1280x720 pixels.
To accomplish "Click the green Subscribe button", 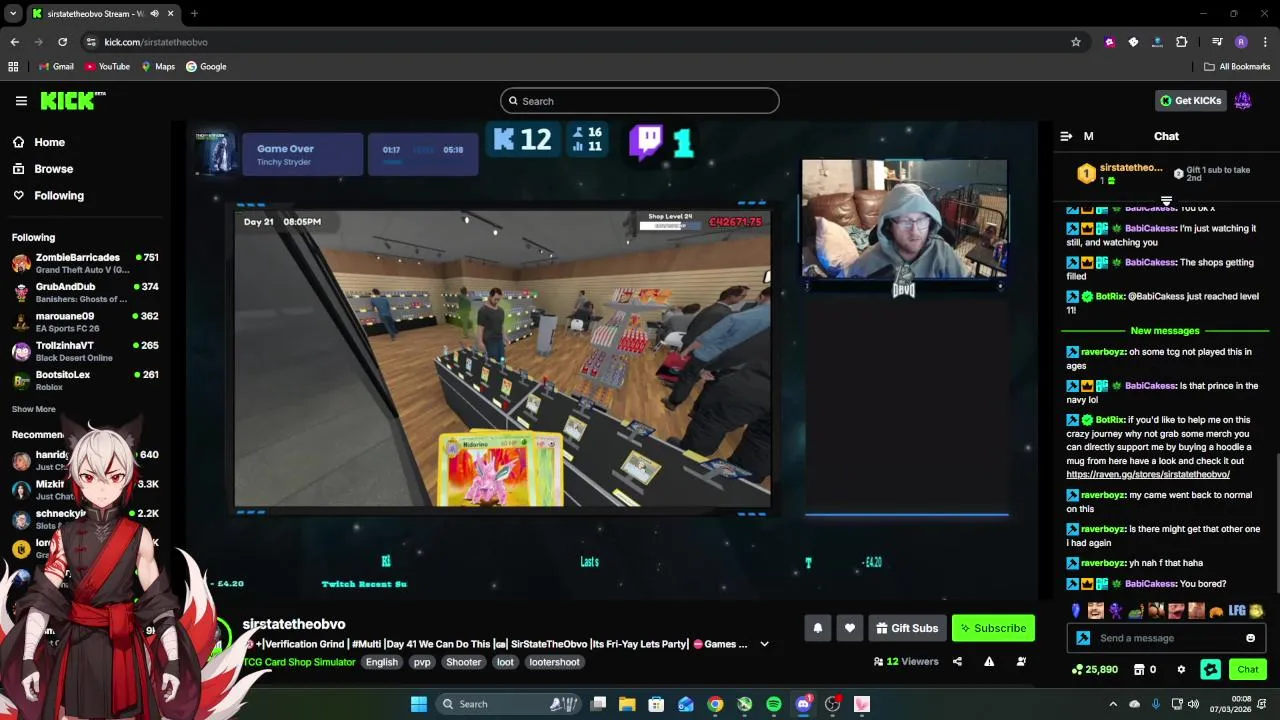I will (993, 628).
